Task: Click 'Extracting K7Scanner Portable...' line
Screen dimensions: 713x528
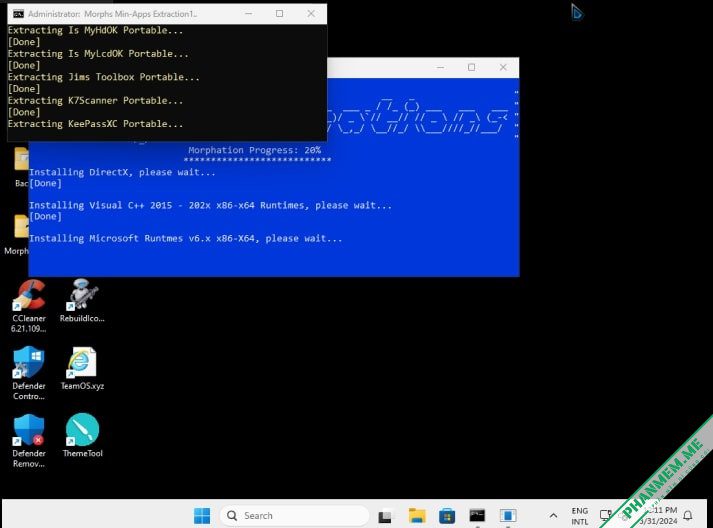Action: (x=95, y=101)
